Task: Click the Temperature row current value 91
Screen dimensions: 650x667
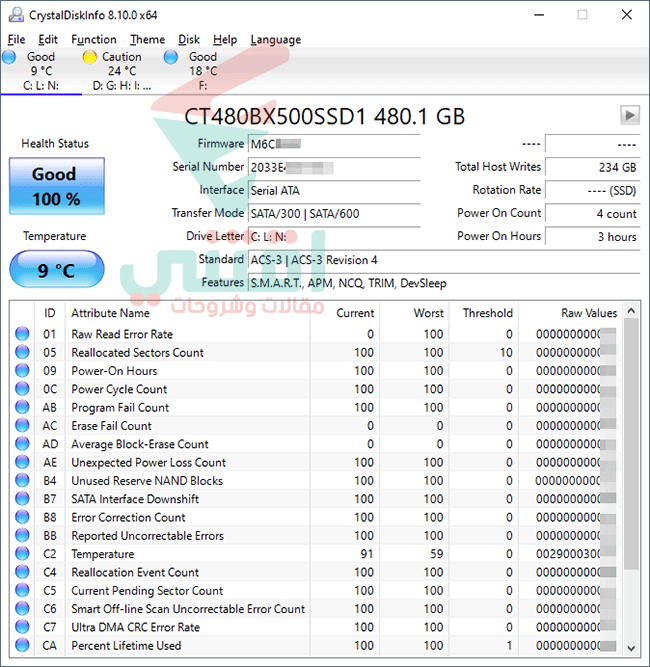Action: [367, 554]
